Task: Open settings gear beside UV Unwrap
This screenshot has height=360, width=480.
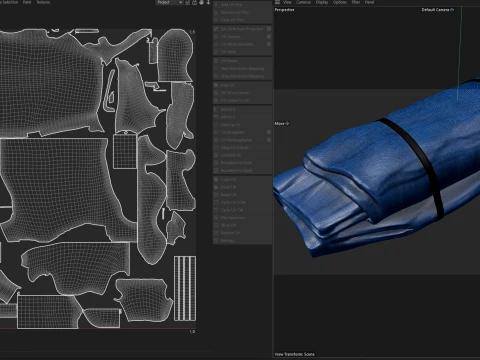Action: [269, 37]
